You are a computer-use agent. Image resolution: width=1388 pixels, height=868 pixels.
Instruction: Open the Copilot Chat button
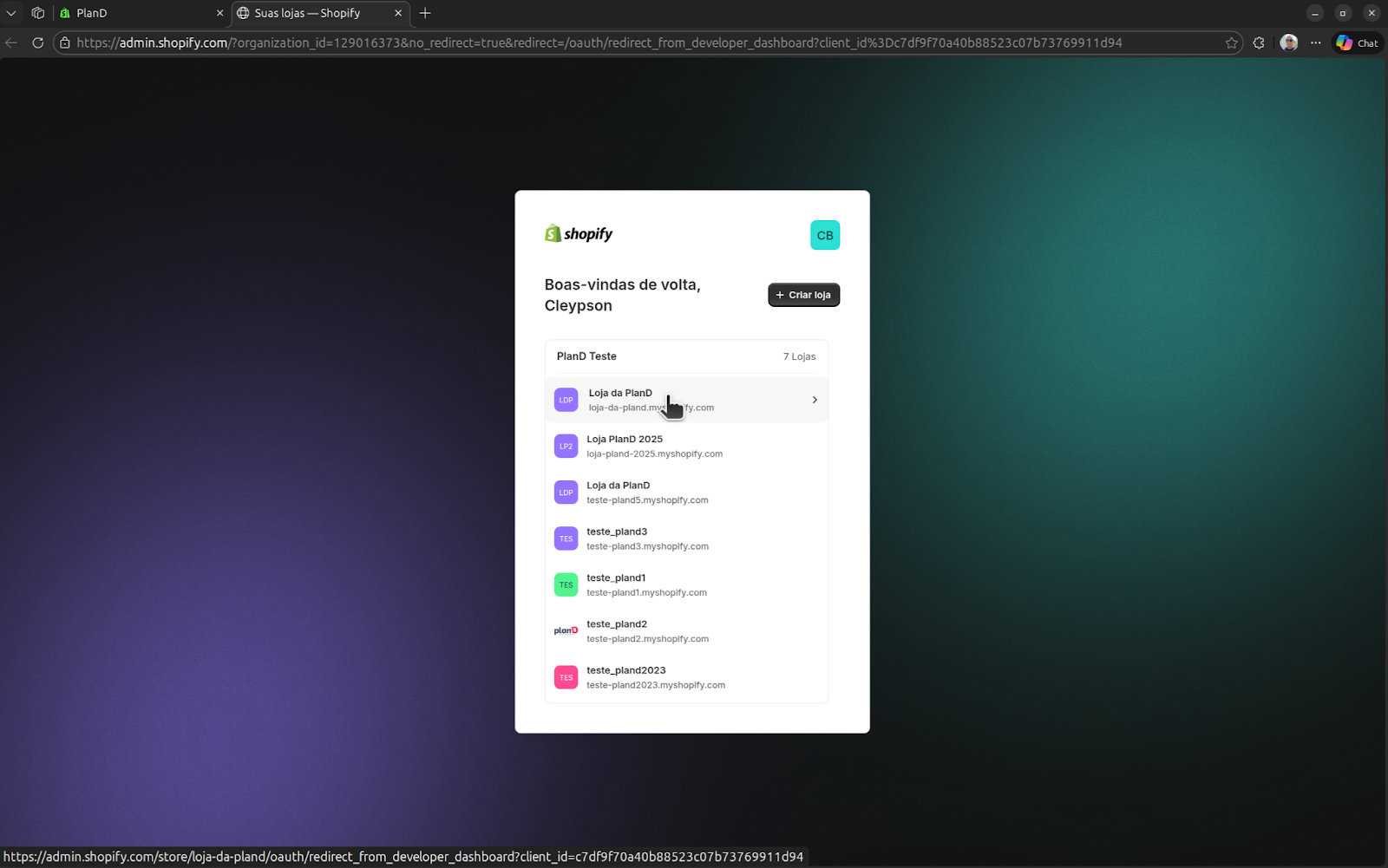[x=1358, y=42]
